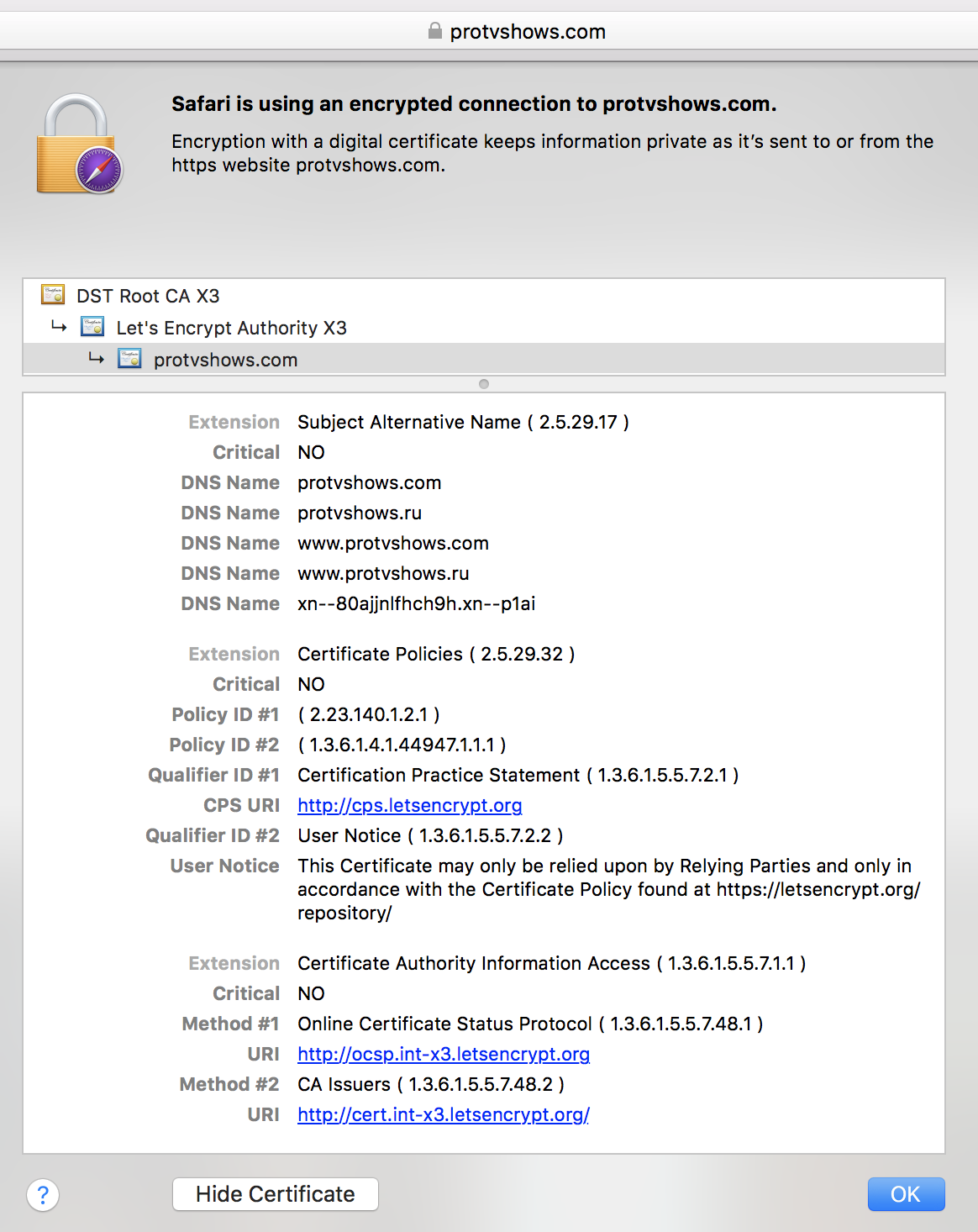Click the large Safari padlock image
Image resolution: width=978 pixels, height=1232 pixels.
80,144
